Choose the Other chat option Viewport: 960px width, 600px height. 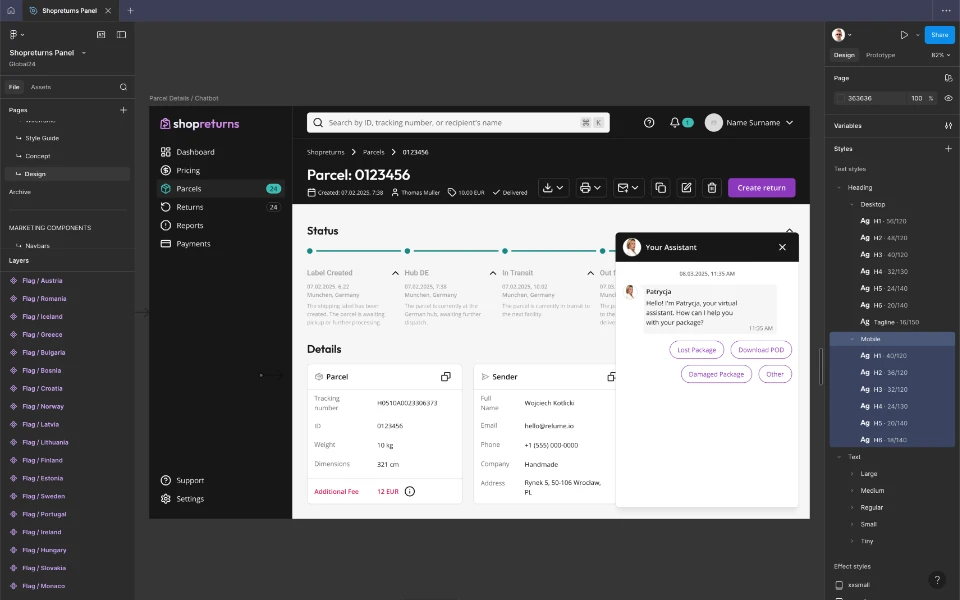click(x=774, y=374)
